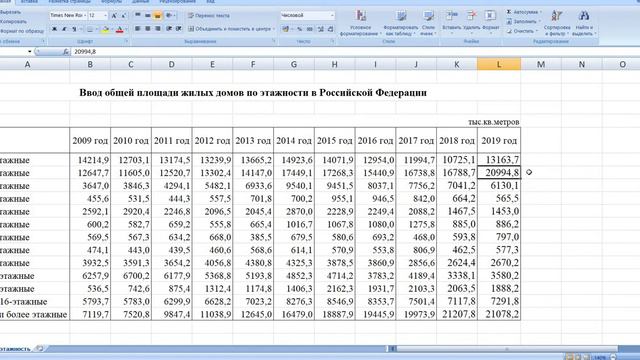This screenshot has height=360, width=640.
Task: Apply red font color to cell
Action: click(120, 29)
